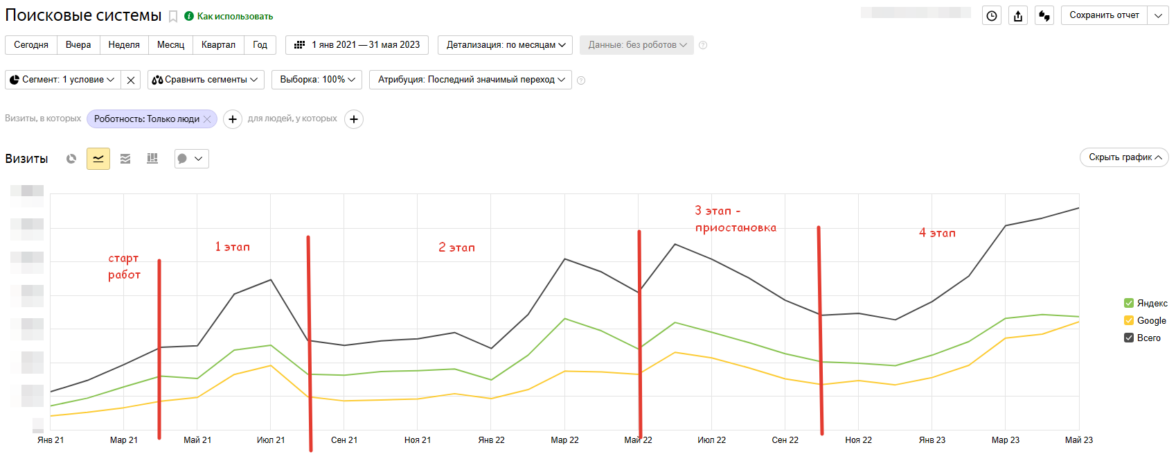
Task: Select the pie chart view icon
Action: tap(71, 158)
